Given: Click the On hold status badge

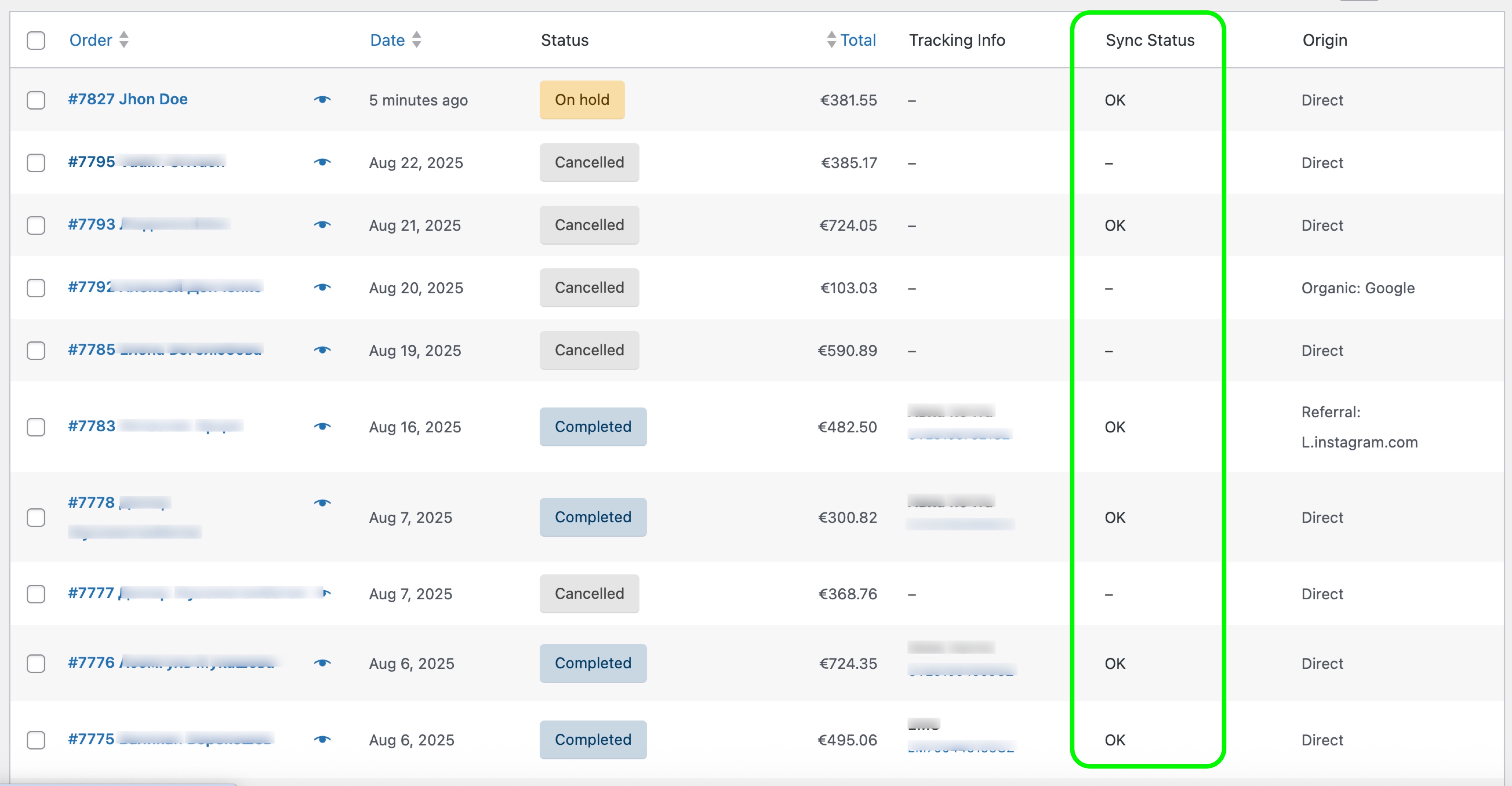Looking at the screenshot, I should click(582, 100).
